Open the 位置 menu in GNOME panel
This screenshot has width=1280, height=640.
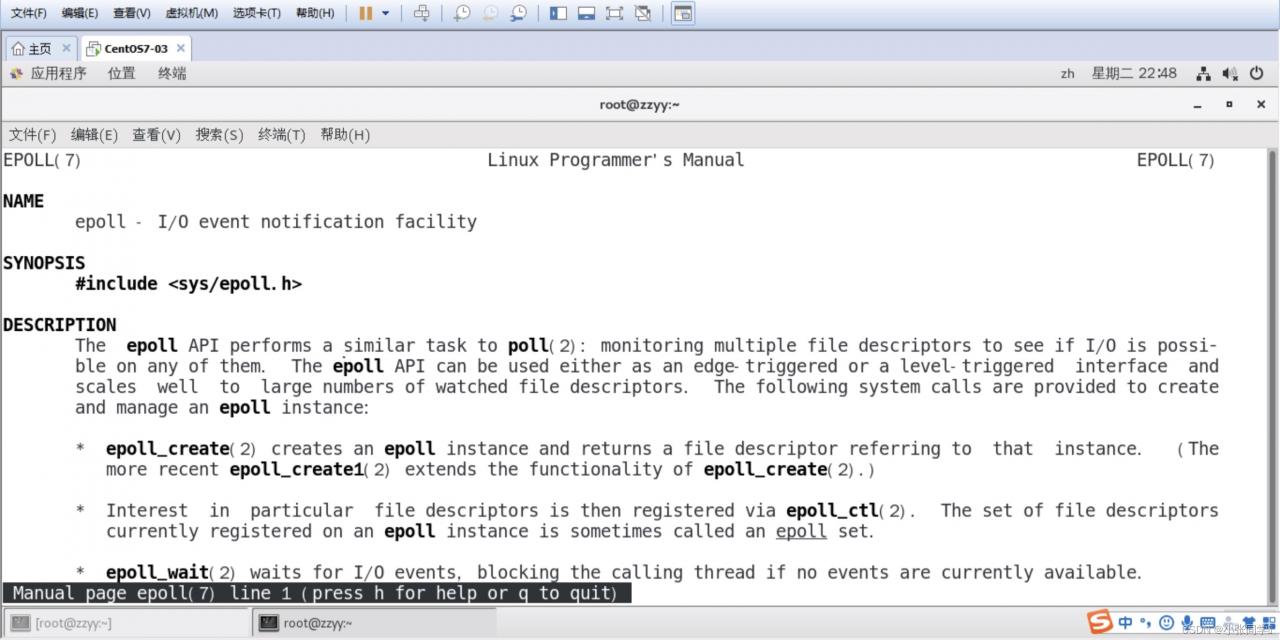(x=121, y=73)
